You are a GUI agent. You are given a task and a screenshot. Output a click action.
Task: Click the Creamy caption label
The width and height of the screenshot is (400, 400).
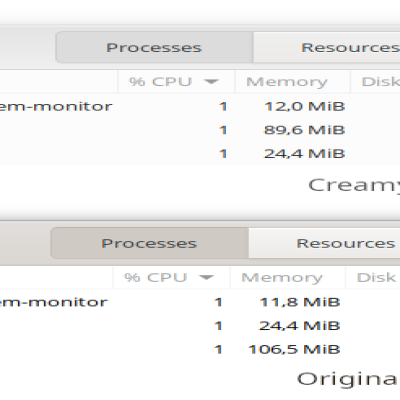point(354,185)
